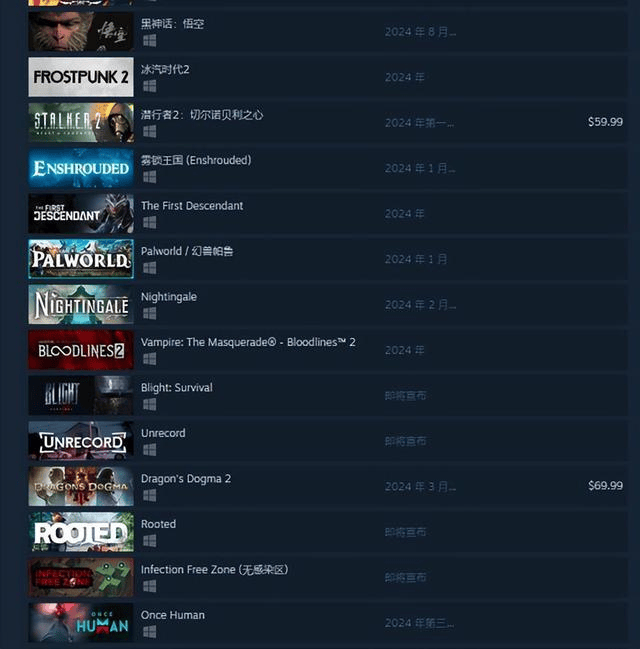640x649 pixels.
Task: Click the Windows icon beneath Nightingale
Action: 149,313
